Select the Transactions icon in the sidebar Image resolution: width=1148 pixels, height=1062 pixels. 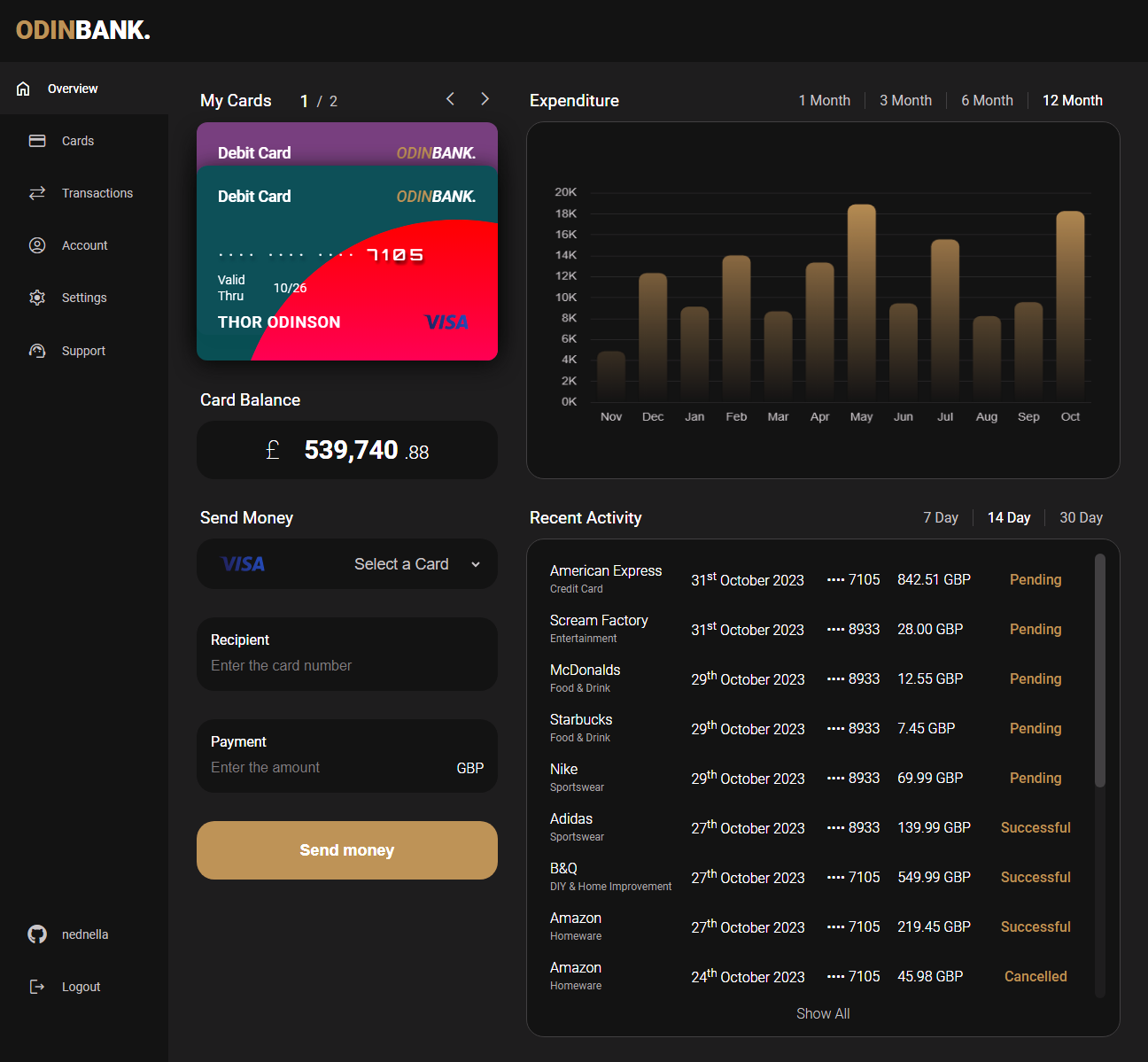(x=37, y=192)
